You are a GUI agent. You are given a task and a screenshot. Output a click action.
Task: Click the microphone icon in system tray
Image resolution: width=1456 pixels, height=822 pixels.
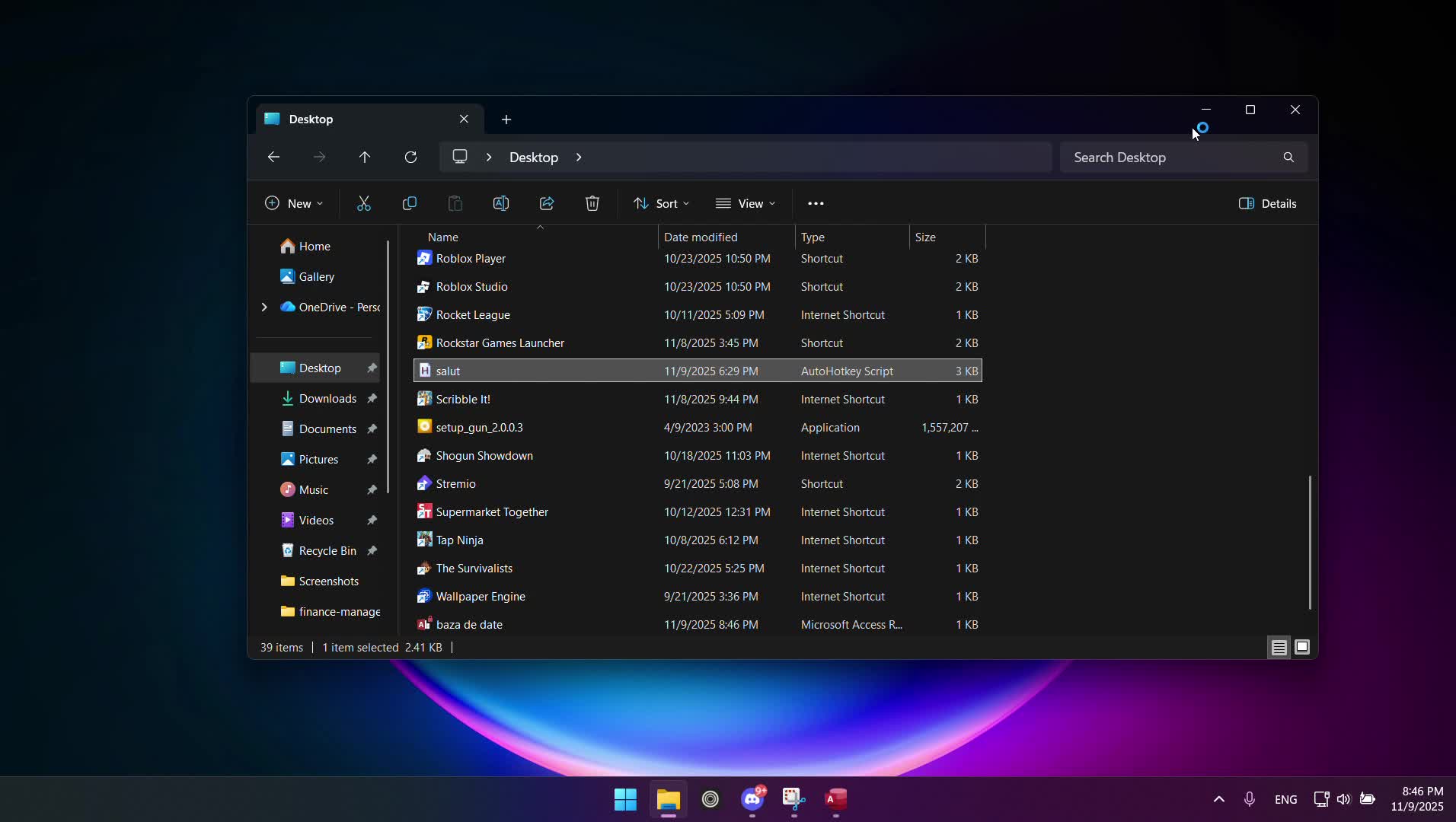click(x=1250, y=799)
